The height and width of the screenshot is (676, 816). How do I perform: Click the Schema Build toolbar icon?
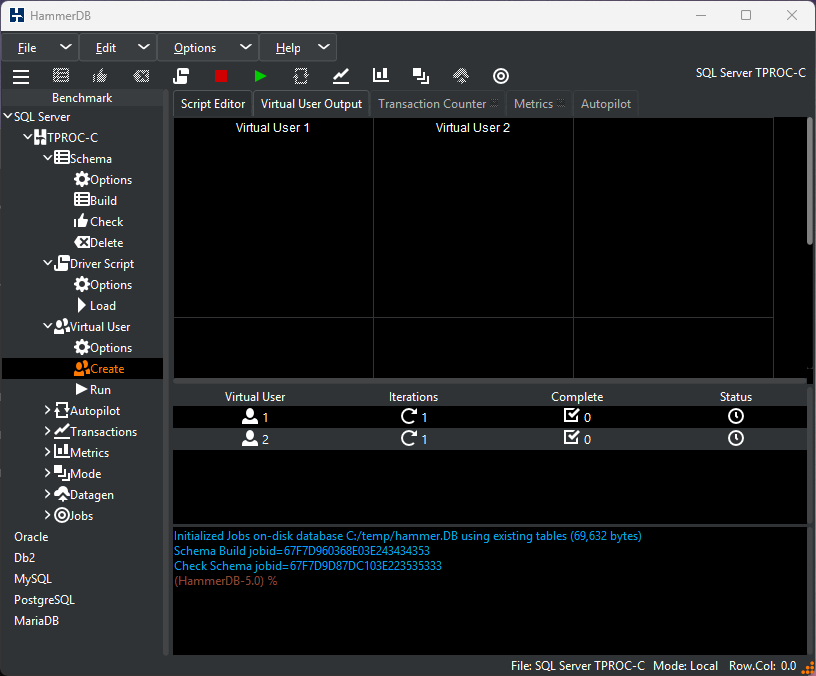point(61,76)
